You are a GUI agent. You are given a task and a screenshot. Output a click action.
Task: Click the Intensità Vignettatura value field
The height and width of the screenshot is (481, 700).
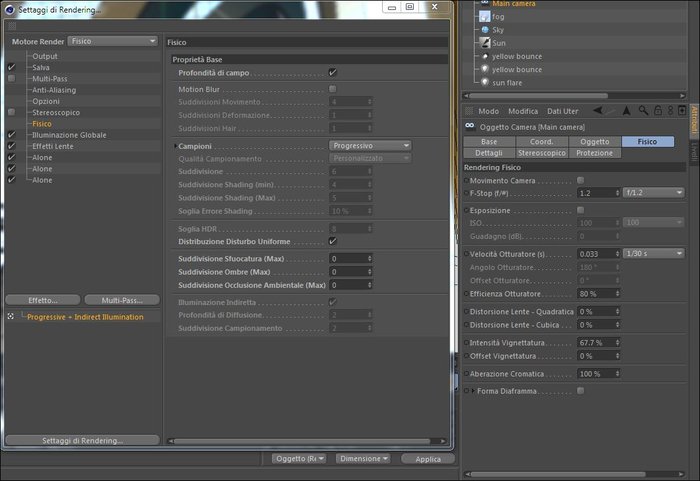tap(598, 343)
